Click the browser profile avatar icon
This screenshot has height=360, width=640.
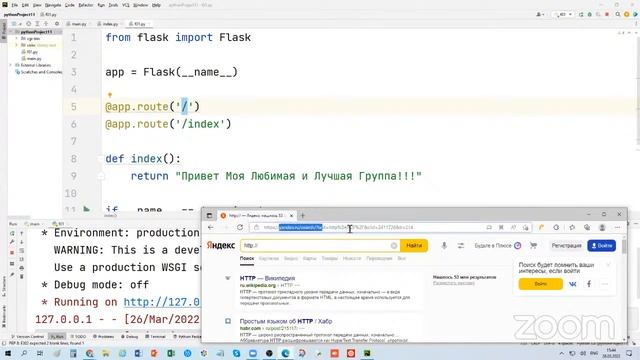point(602,227)
